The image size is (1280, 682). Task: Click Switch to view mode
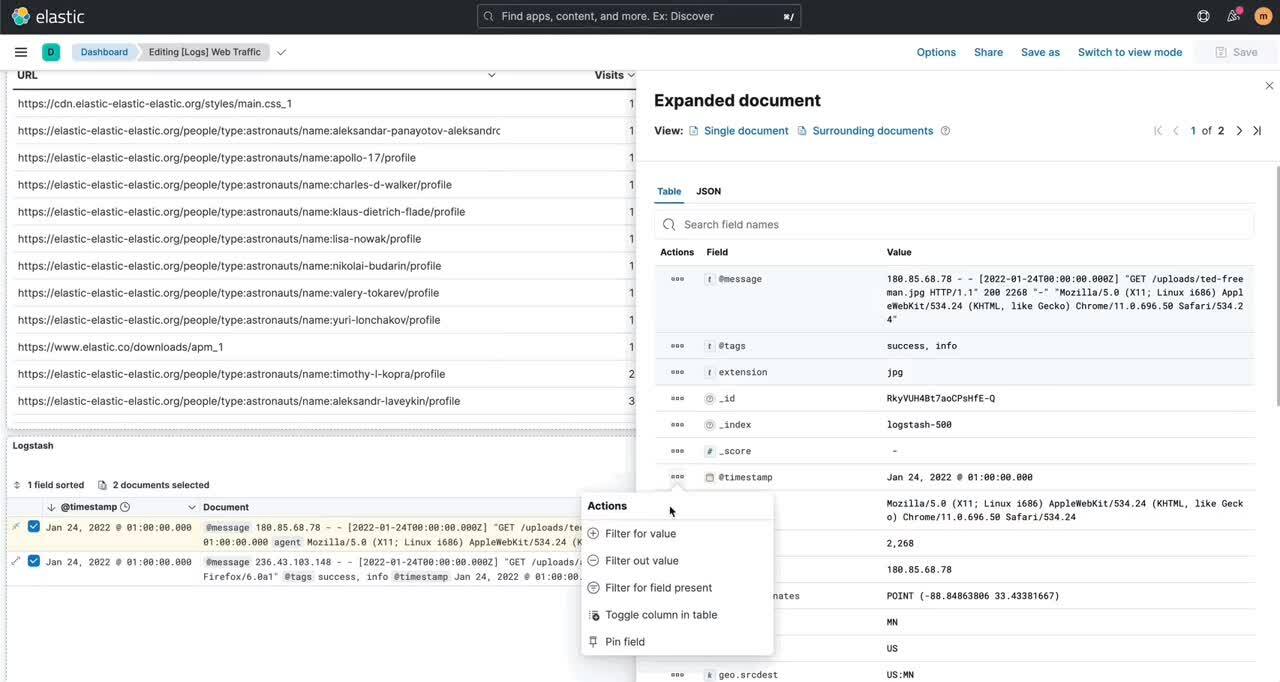click(1130, 52)
